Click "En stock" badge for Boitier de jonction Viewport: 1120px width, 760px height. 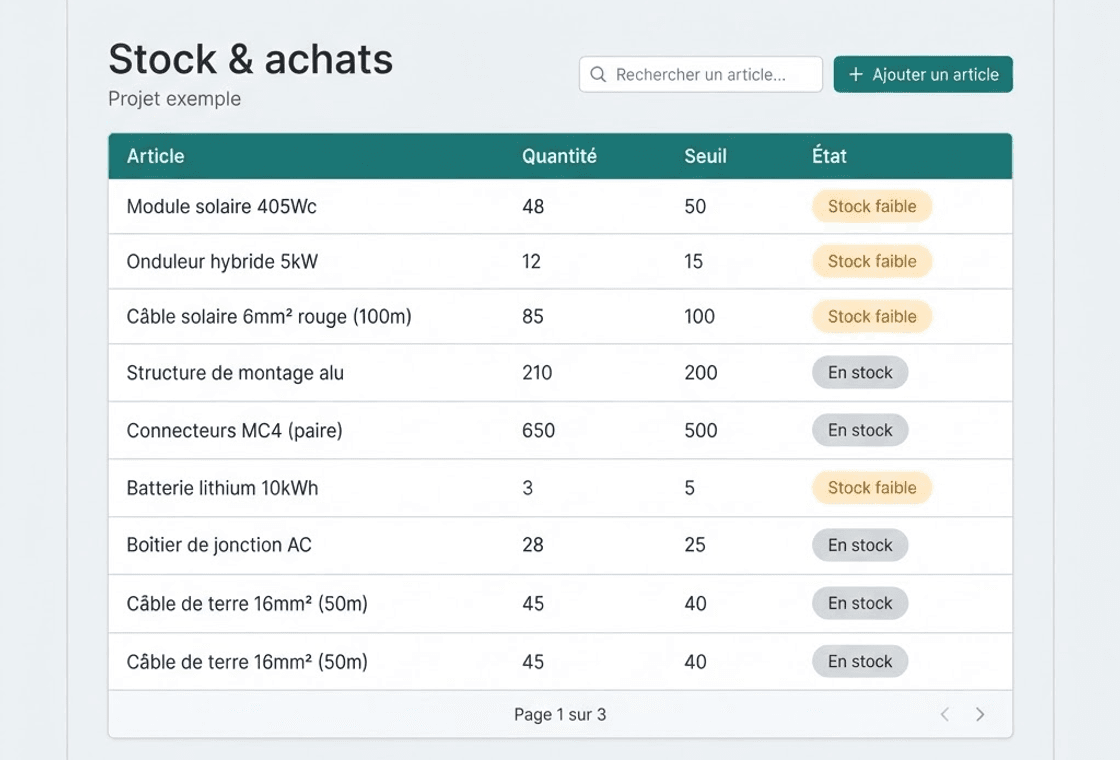point(860,545)
